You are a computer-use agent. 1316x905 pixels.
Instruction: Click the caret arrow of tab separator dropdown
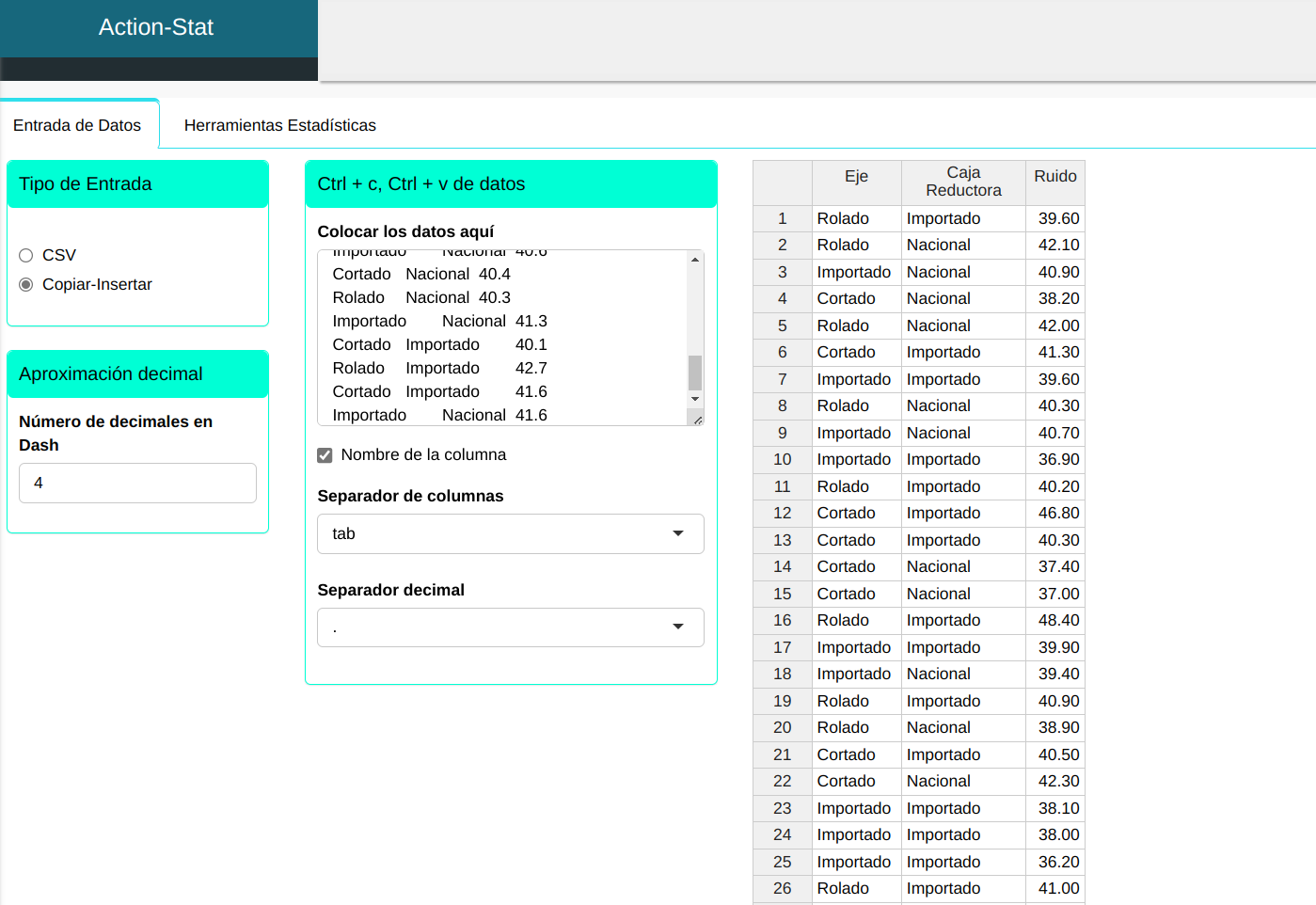pos(678,533)
